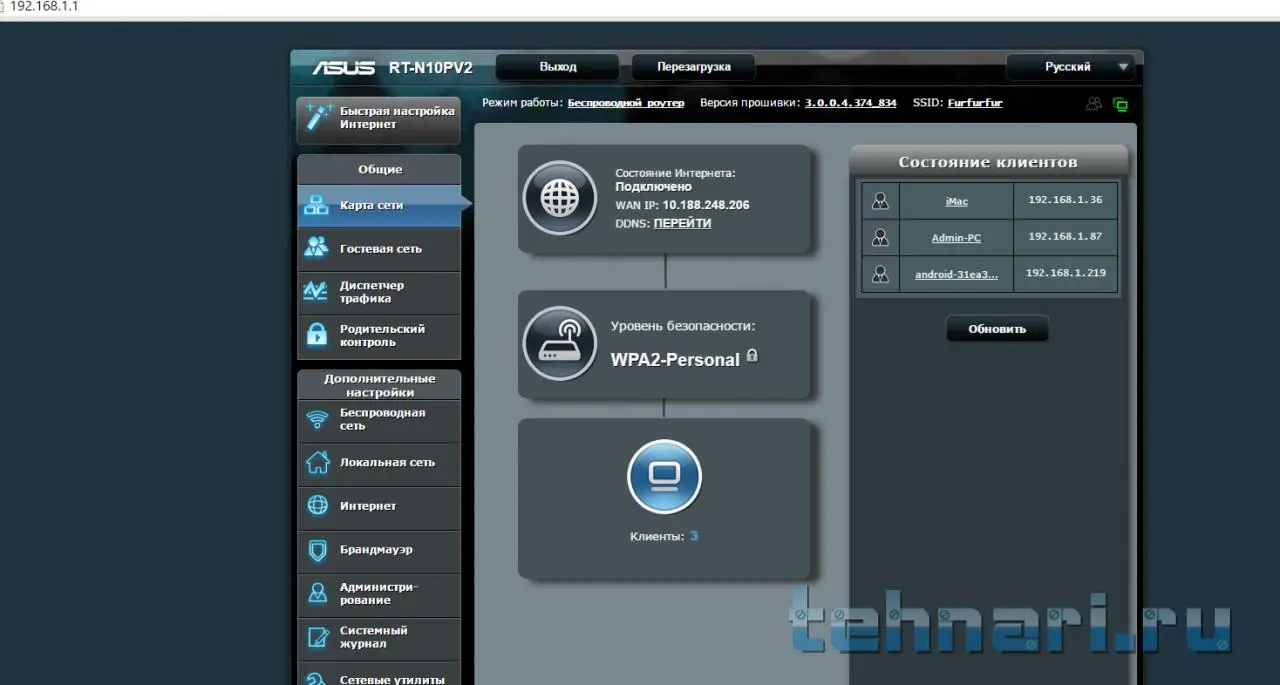Open the Беспроводная сеть menu item

pyautogui.click(x=379, y=420)
